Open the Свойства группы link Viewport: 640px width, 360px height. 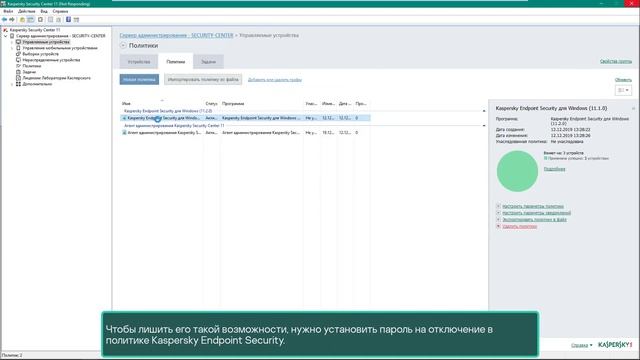click(x=616, y=61)
